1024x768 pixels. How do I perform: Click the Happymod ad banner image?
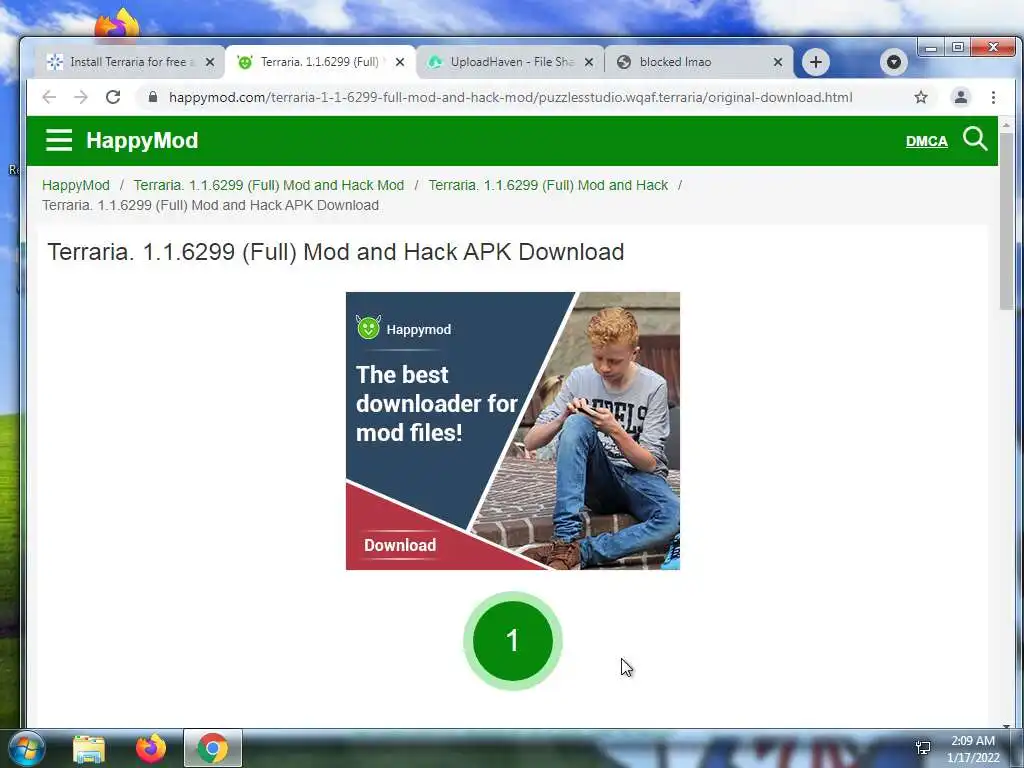[x=513, y=431]
